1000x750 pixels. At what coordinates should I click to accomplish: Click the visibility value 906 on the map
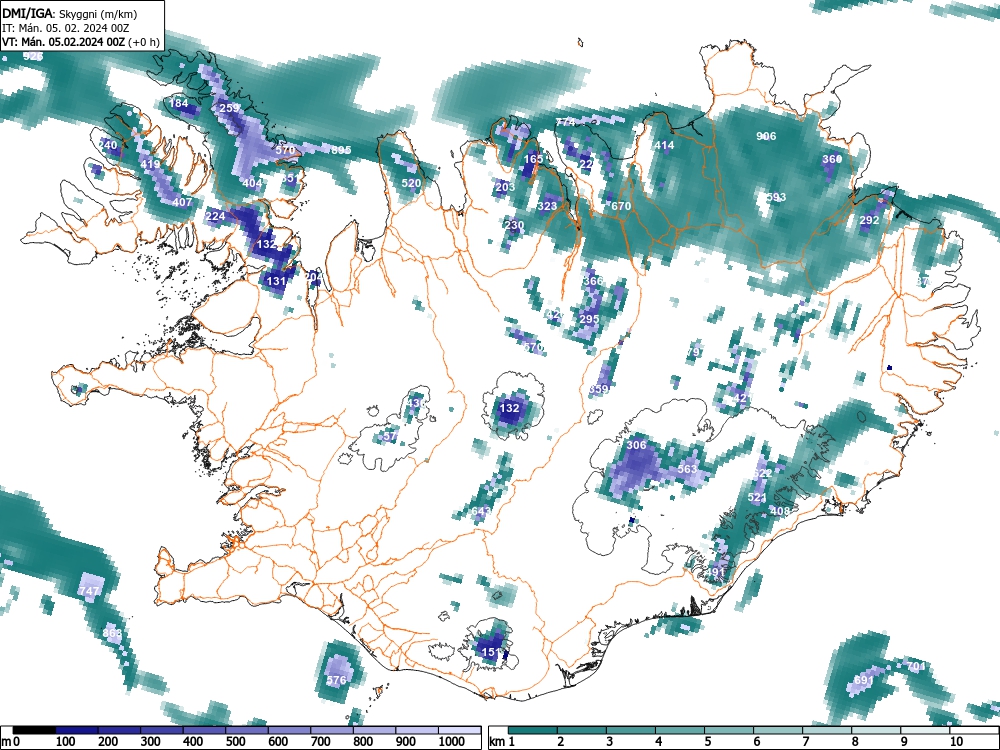pos(766,136)
